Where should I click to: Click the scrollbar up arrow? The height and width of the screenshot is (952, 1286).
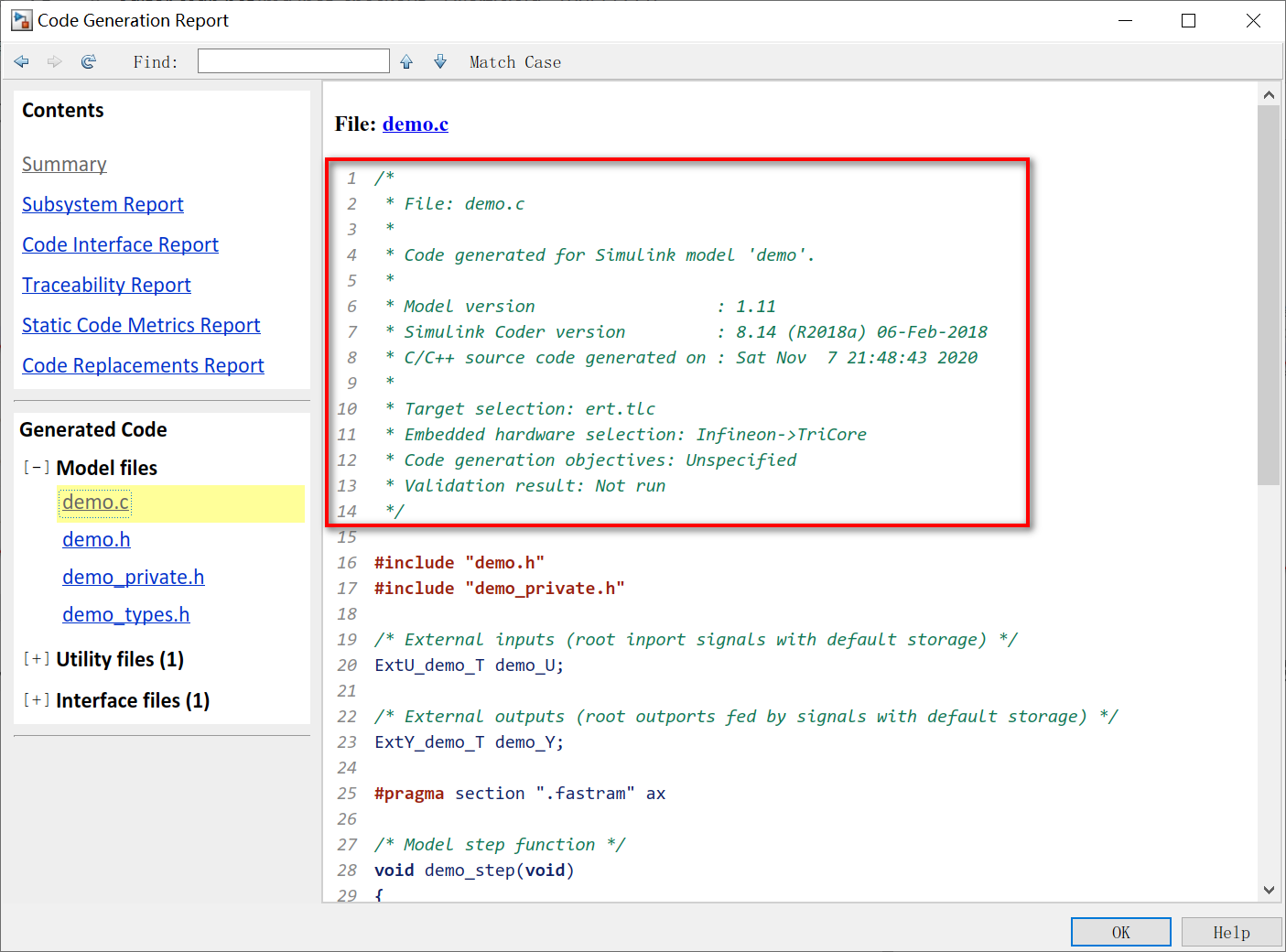pyautogui.click(x=1269, y=94)
